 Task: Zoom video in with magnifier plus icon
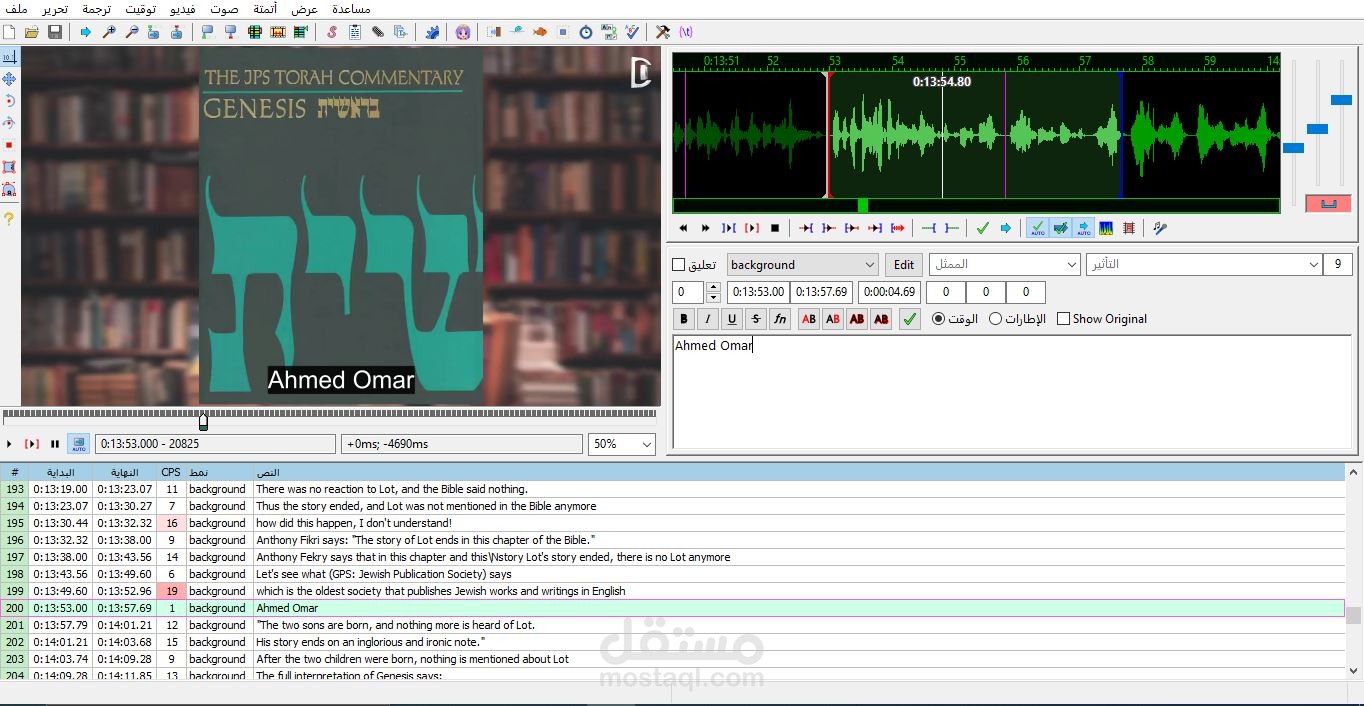point(109,32)
